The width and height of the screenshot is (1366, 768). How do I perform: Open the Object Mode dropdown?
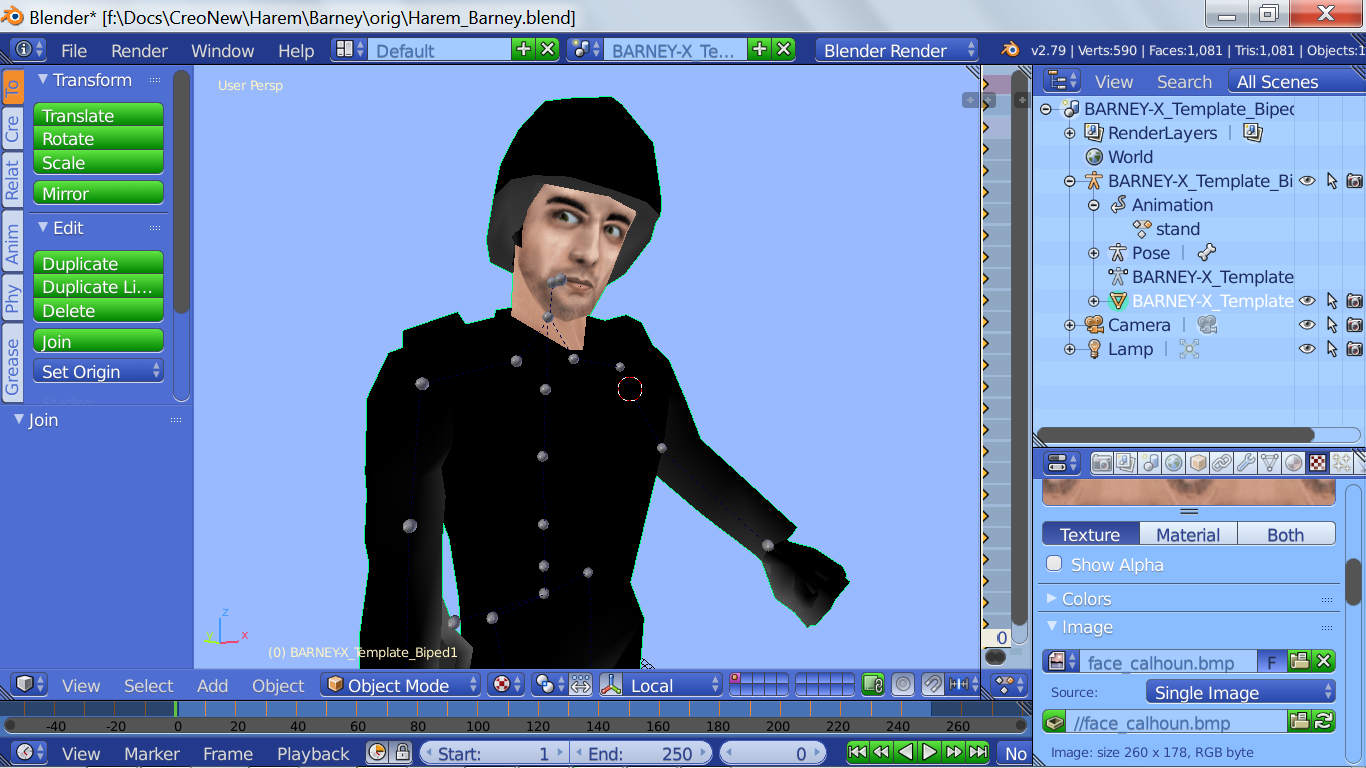pyautogui.click(x=401, y=686)
